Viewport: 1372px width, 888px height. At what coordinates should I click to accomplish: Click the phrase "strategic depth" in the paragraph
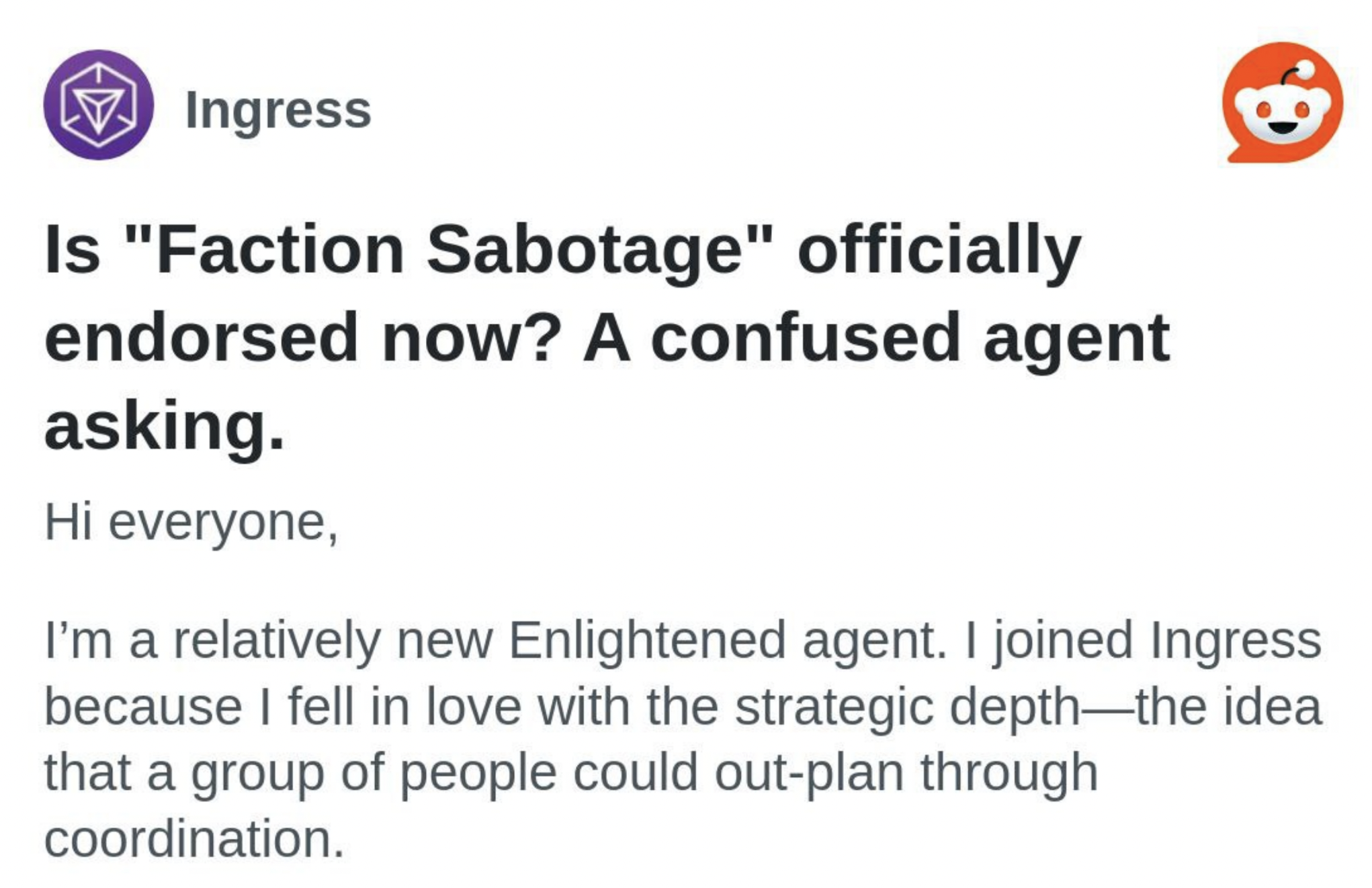click(x=907, y=707)
